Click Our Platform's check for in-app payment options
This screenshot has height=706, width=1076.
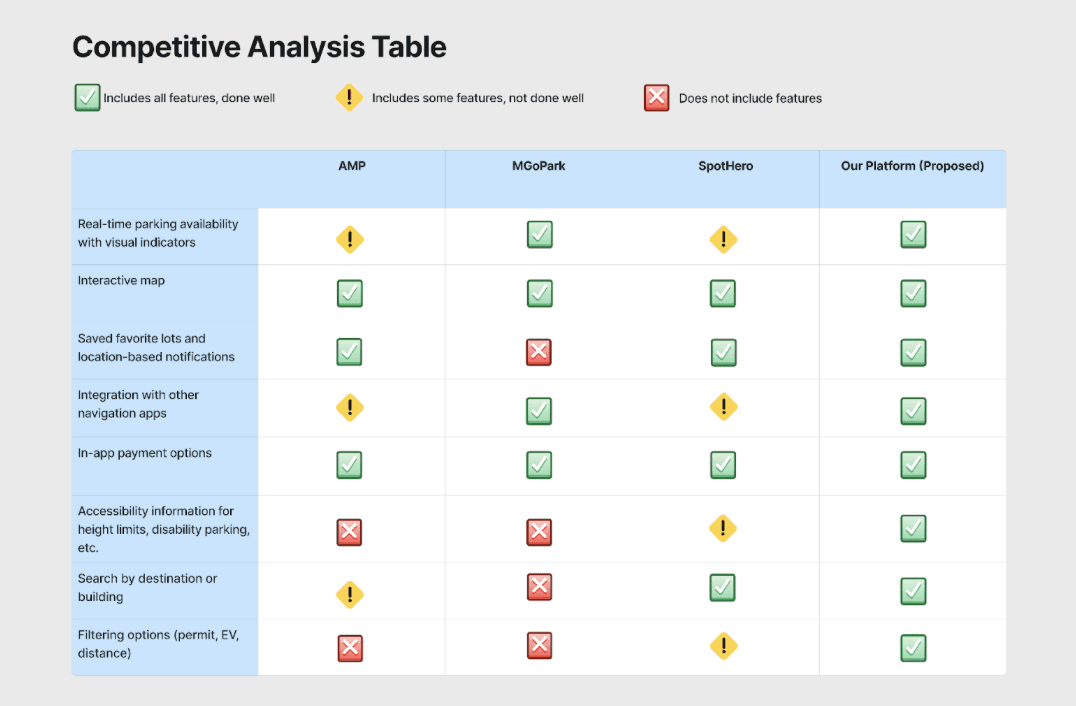click(913, 464)
